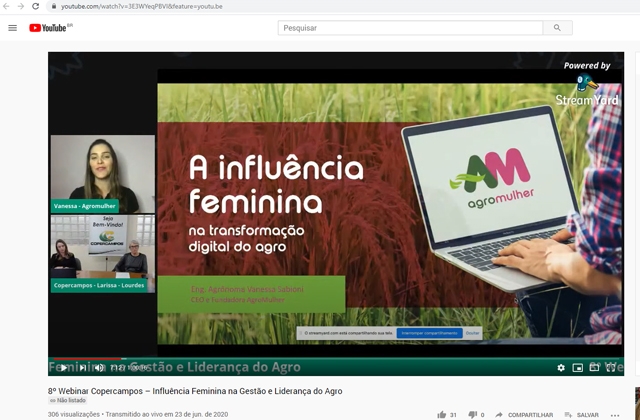Reload the page
This screenshot has height=420, width=640.
point(36,6)
